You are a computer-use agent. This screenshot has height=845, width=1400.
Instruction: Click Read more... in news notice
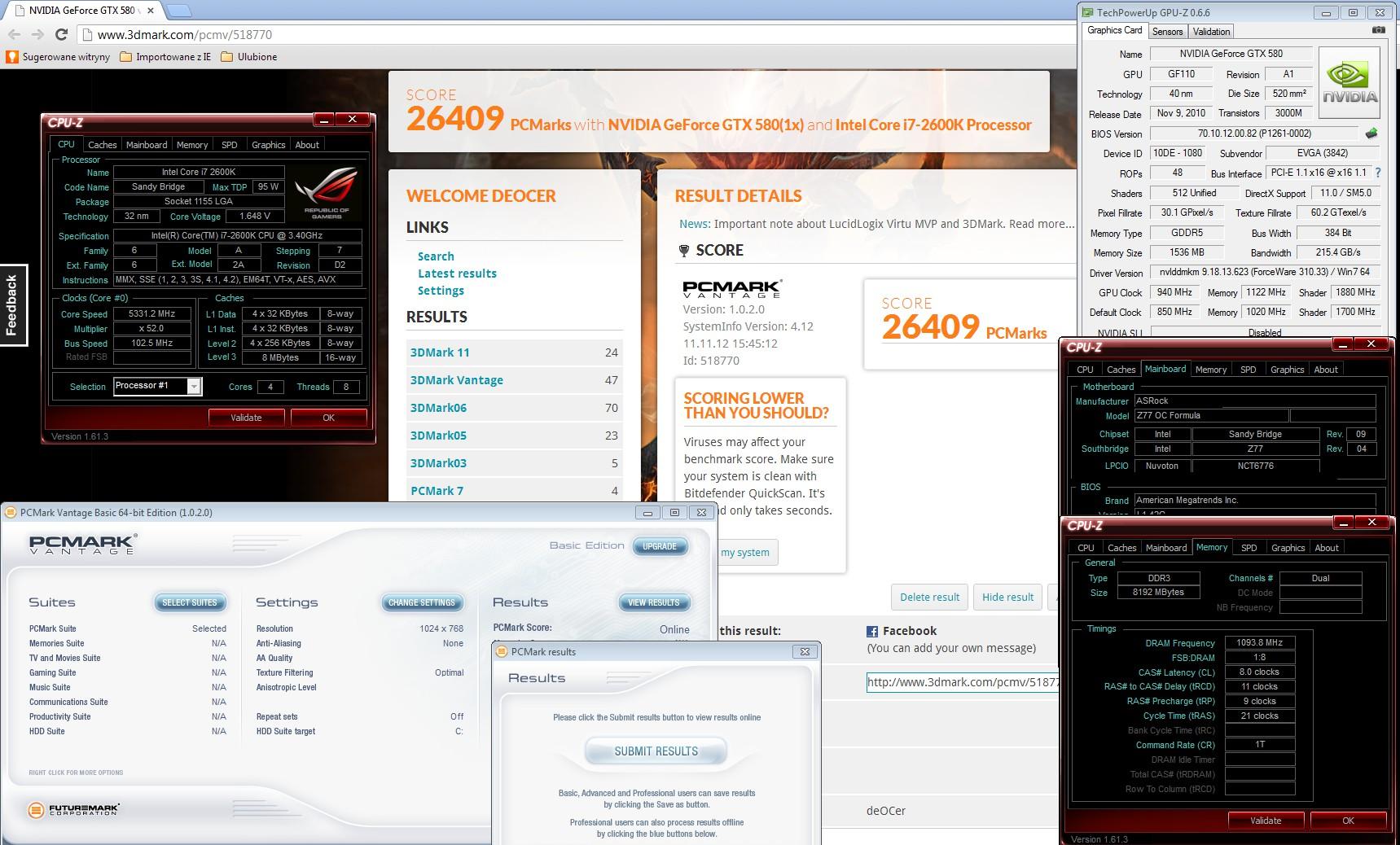[1042, 224]
